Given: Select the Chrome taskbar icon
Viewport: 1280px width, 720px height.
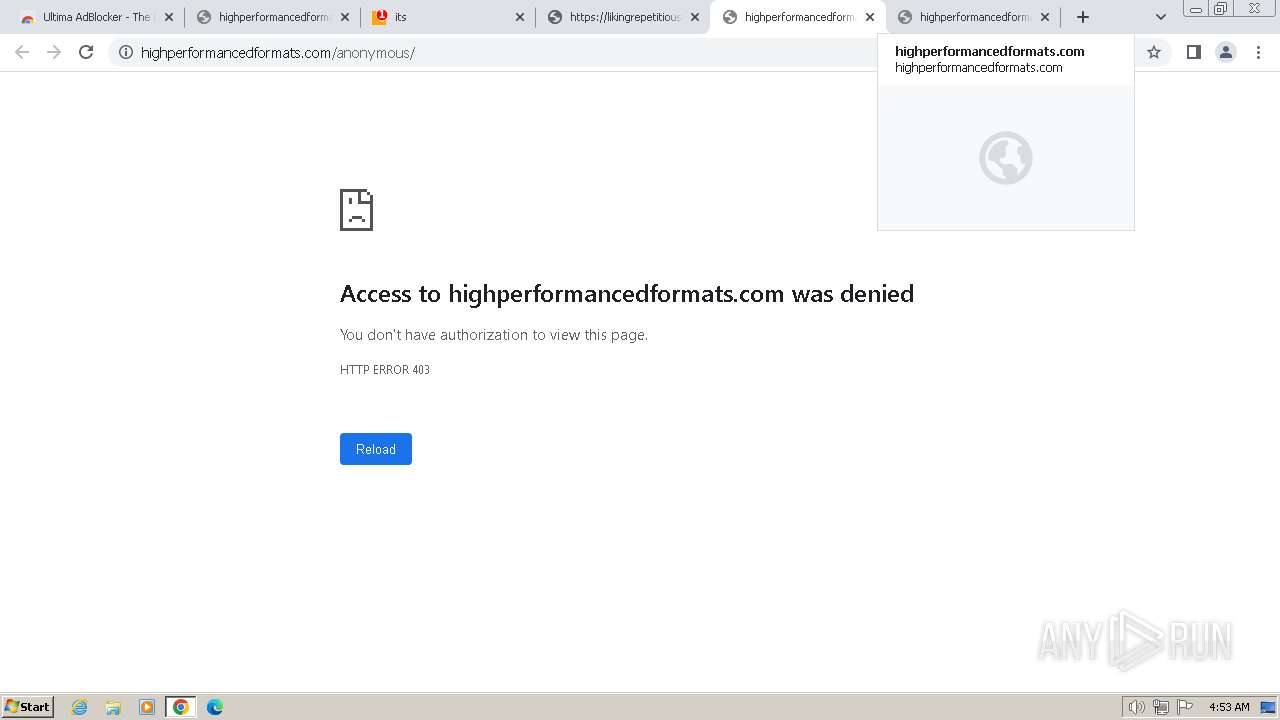Looking at the screenshot, I should 181,707.
